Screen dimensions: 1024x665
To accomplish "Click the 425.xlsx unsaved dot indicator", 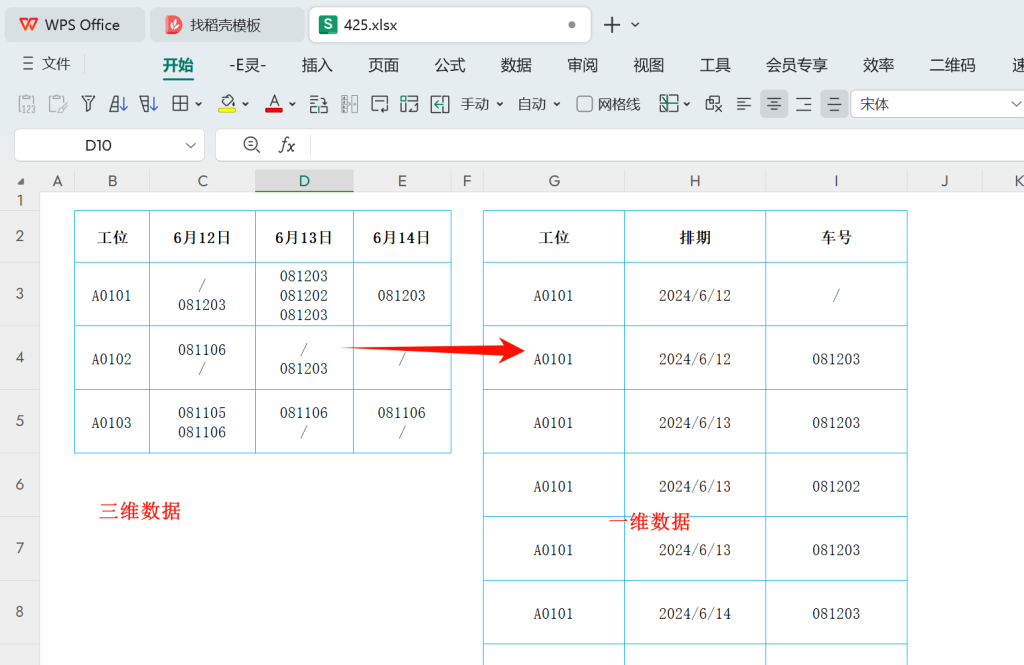I will coord(572,25).
